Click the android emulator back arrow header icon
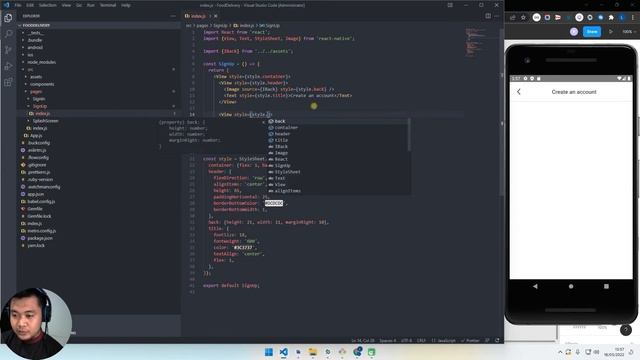The image size is (640, 360). click(519, 92)
